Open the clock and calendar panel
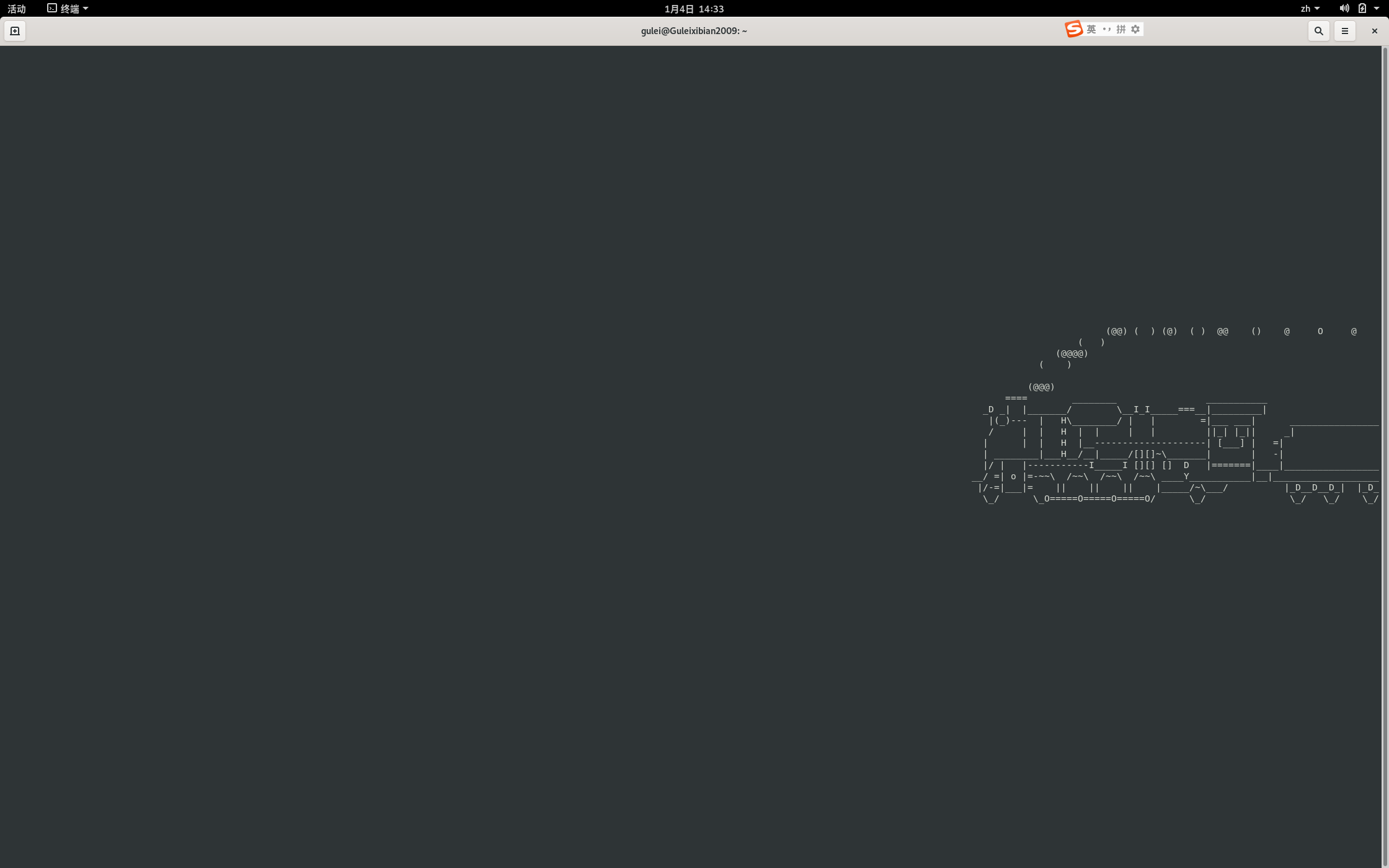 694,9
